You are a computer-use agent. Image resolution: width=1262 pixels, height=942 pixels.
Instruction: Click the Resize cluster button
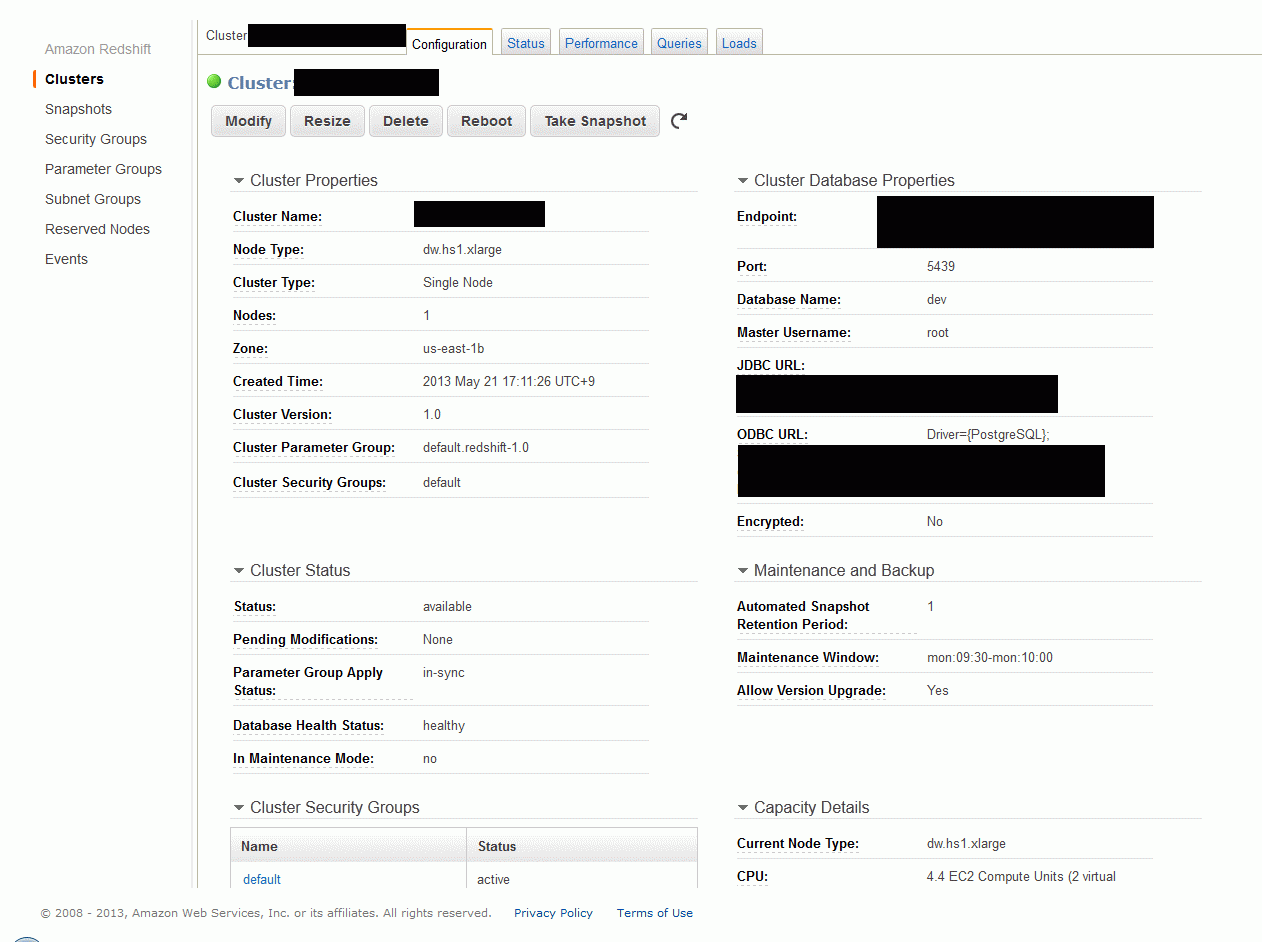pyautogui.click(x=327, y=121)
